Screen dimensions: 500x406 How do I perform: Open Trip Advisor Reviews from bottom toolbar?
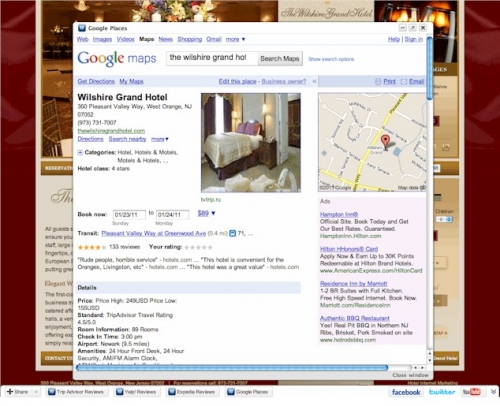click(x=76, y=392)
